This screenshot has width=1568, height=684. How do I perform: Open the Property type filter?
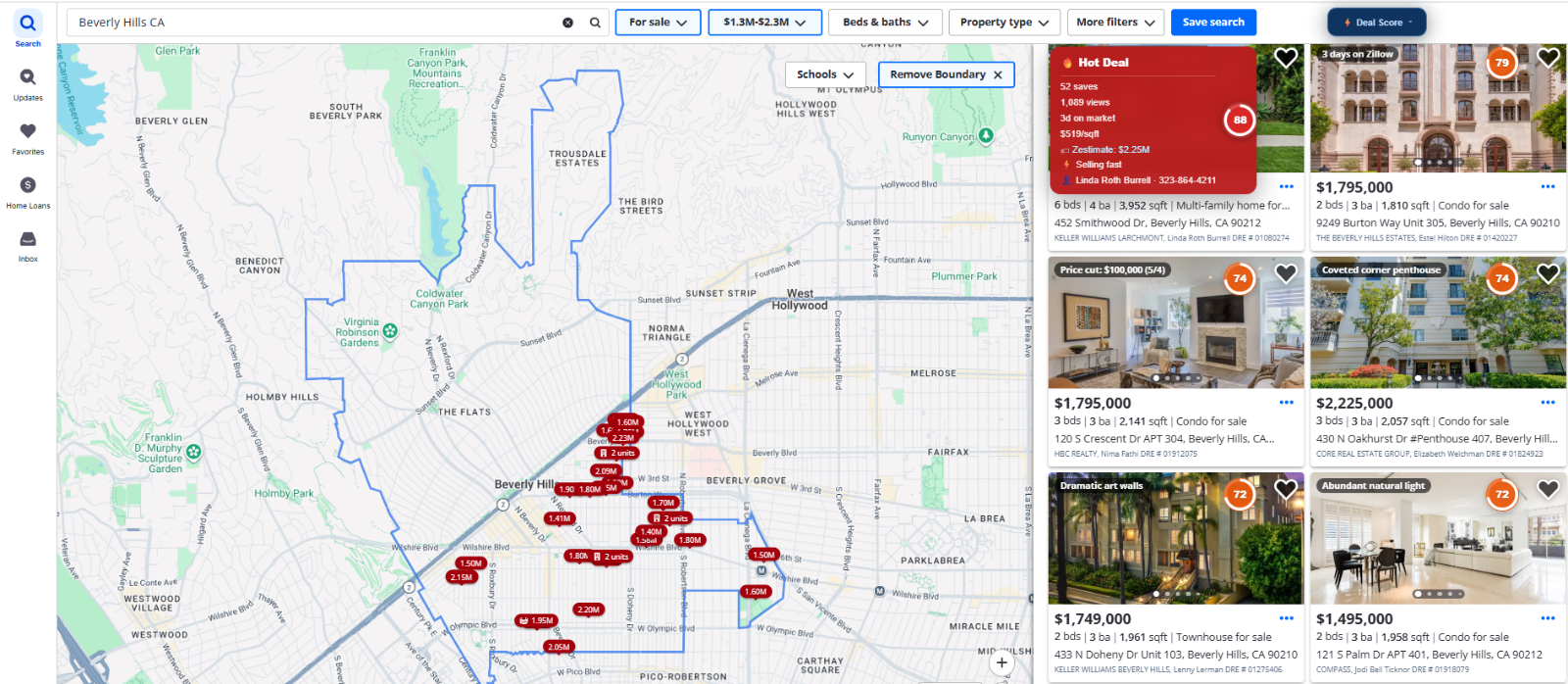click(x=1004, y=23)
